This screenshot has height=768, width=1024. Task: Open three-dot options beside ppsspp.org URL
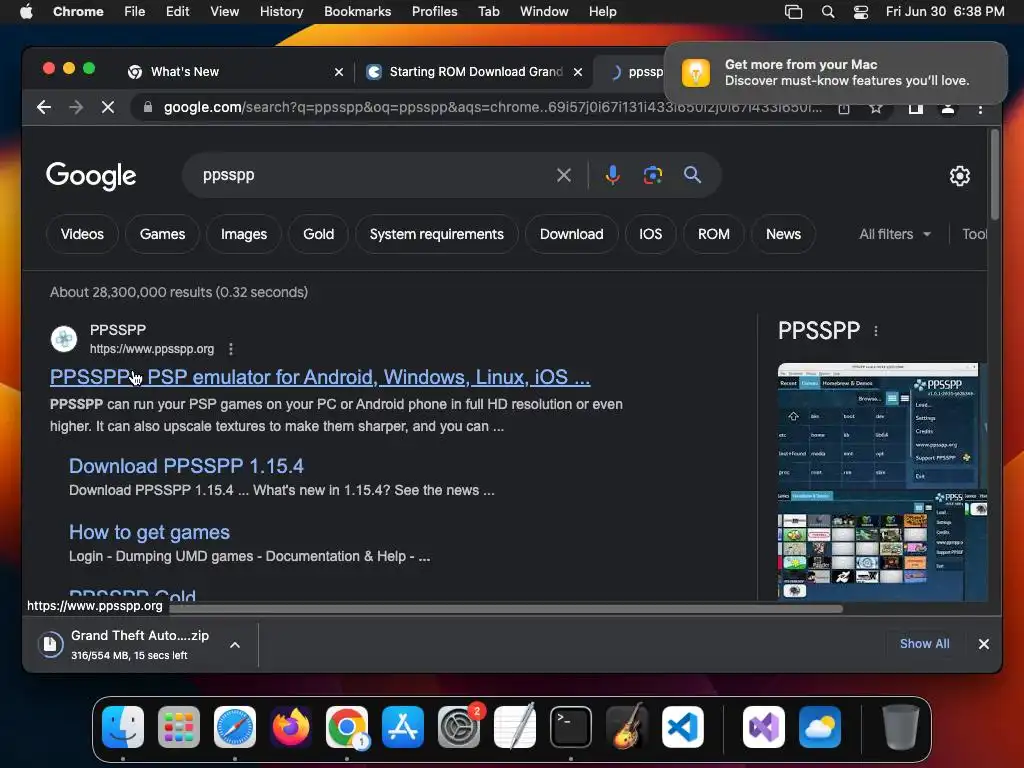coord(231,349)
